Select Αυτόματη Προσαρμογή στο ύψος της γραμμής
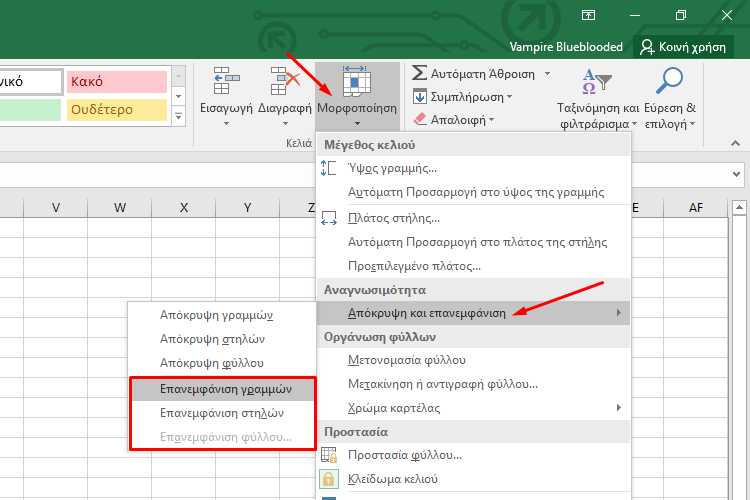Viewport: 750px width, 500px height. 474,192
